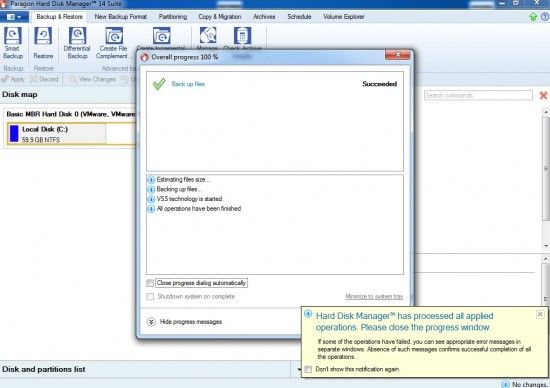Click the Search commands field
The width and height of the screenshot is (550, 388).
[478, 95]
